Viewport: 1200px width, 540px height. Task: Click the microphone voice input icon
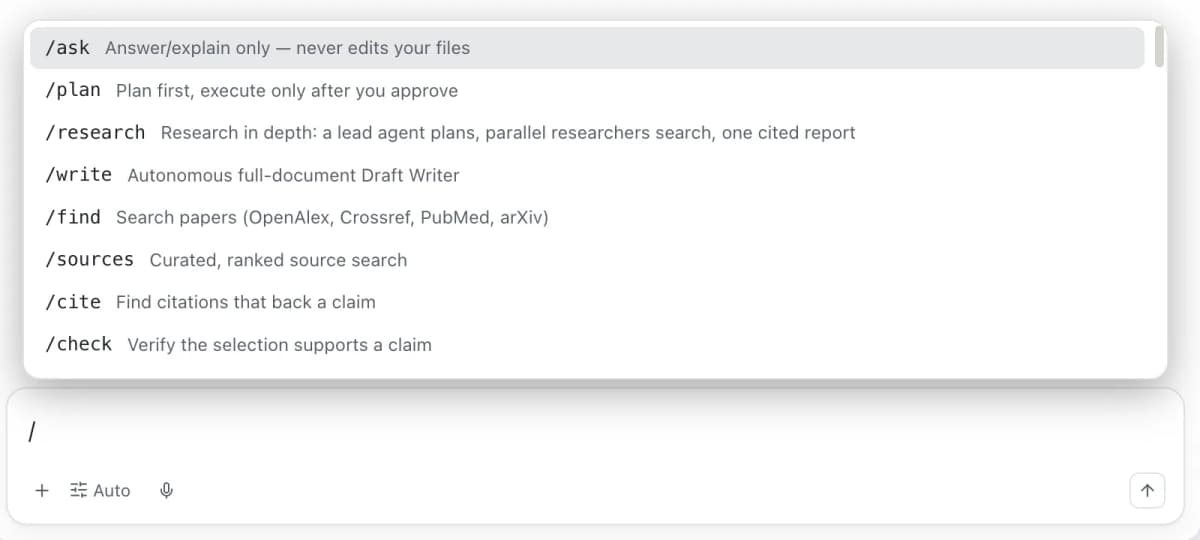coord(167,491)
